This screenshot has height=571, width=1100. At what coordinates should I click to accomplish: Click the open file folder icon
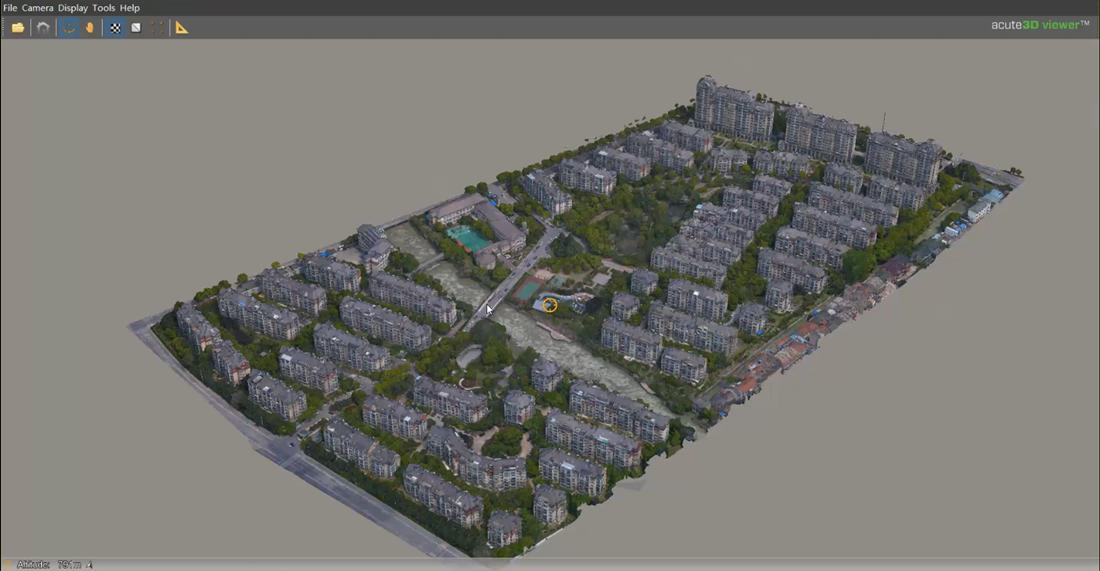click(18, 28)
